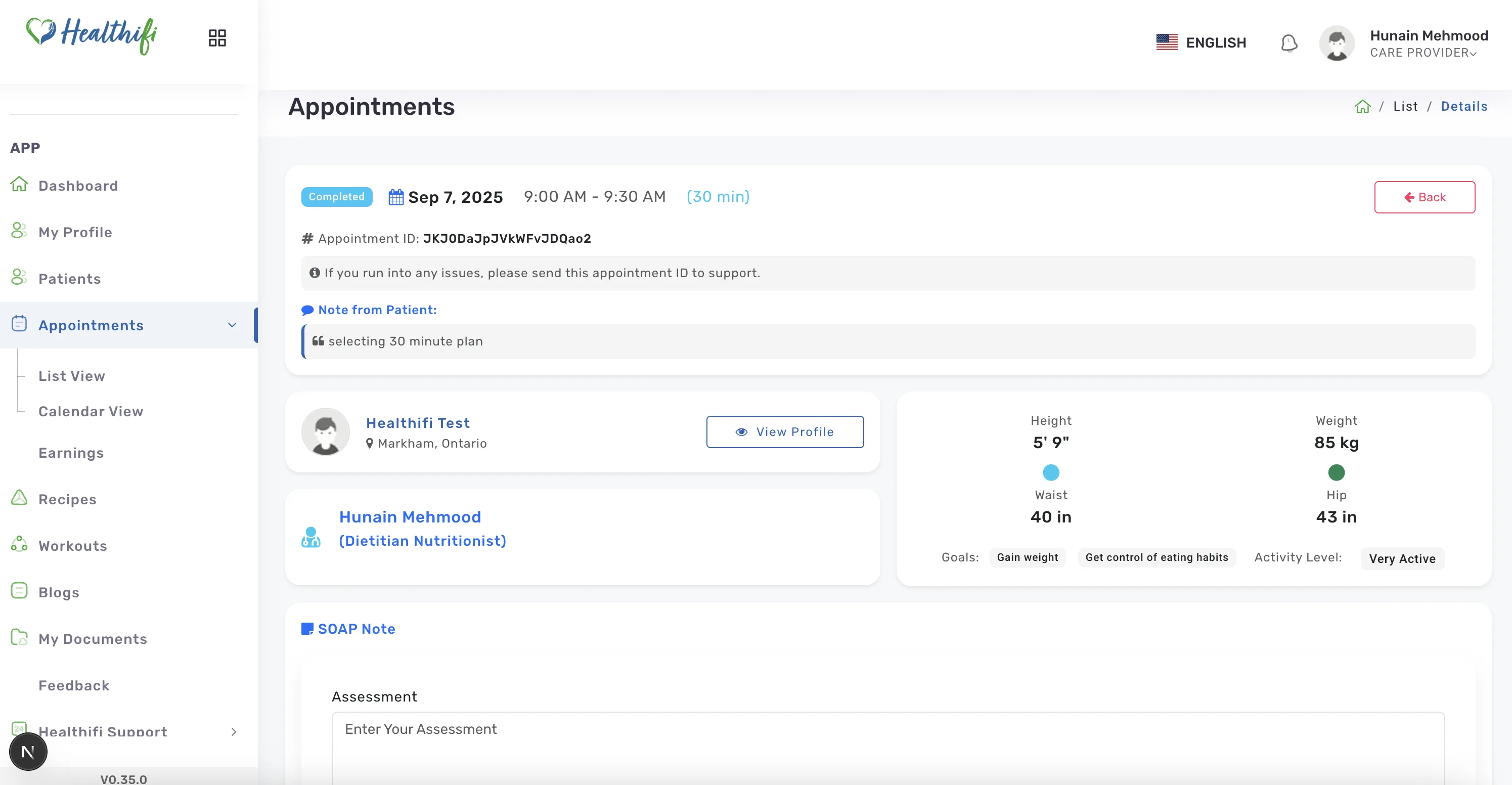Click Healthifi Test patient avatar

pos(326,431)
